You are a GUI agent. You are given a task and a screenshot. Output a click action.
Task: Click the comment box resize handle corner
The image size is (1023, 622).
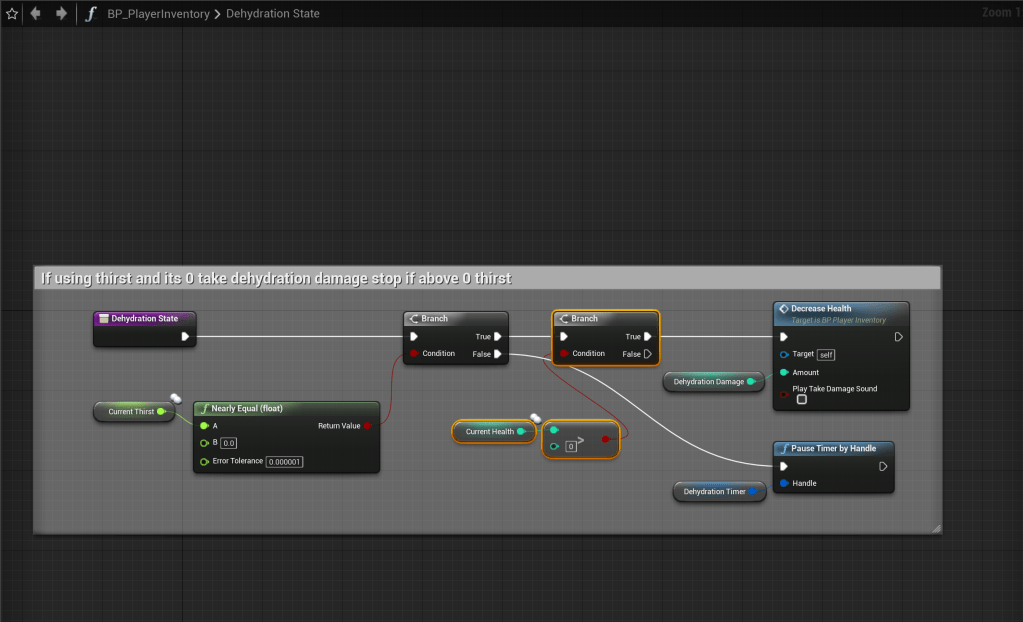point(936,528)
